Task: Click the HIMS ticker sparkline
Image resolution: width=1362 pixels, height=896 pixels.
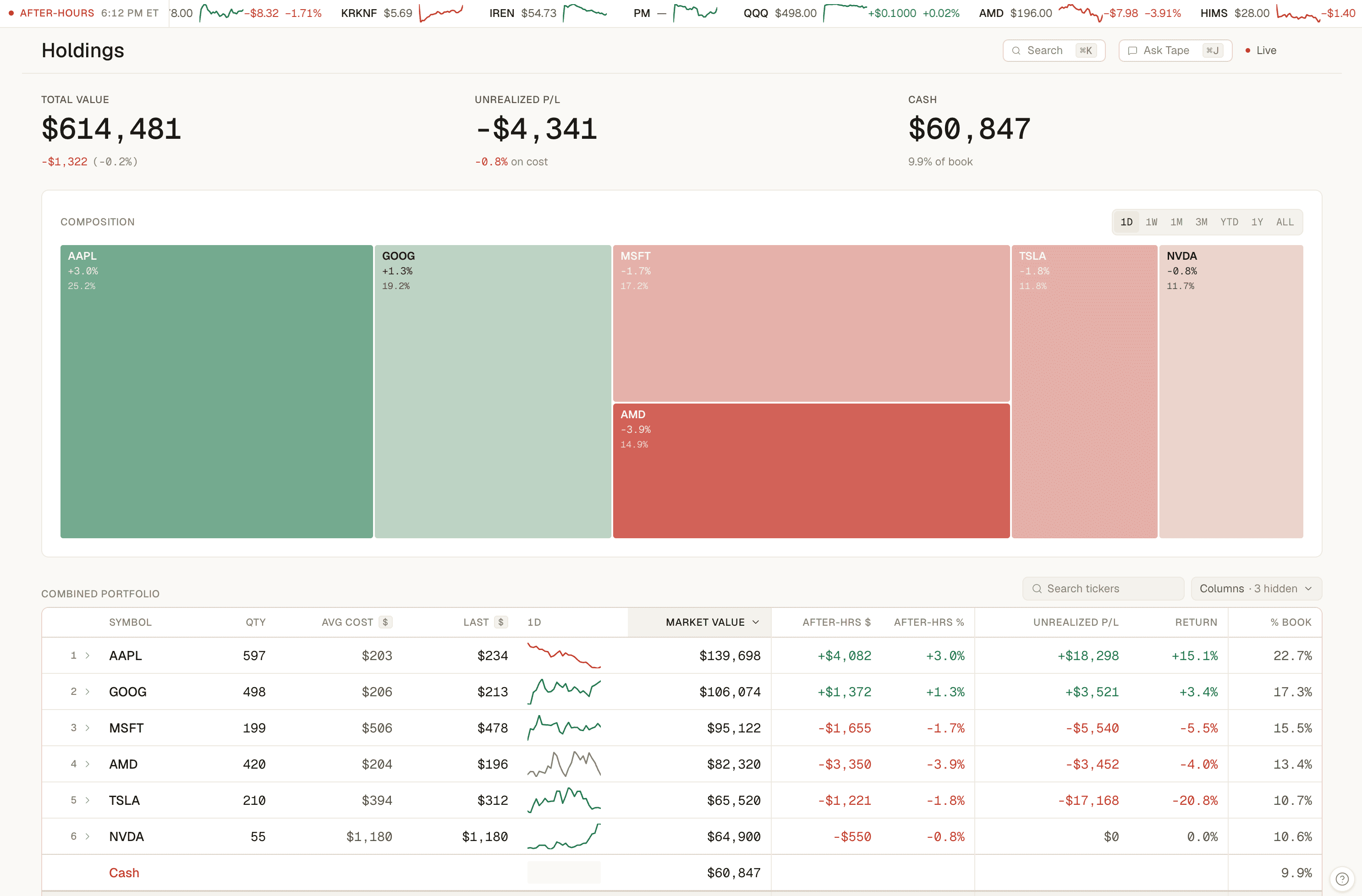Action: pyautogui.click(x=1298, y=12)
